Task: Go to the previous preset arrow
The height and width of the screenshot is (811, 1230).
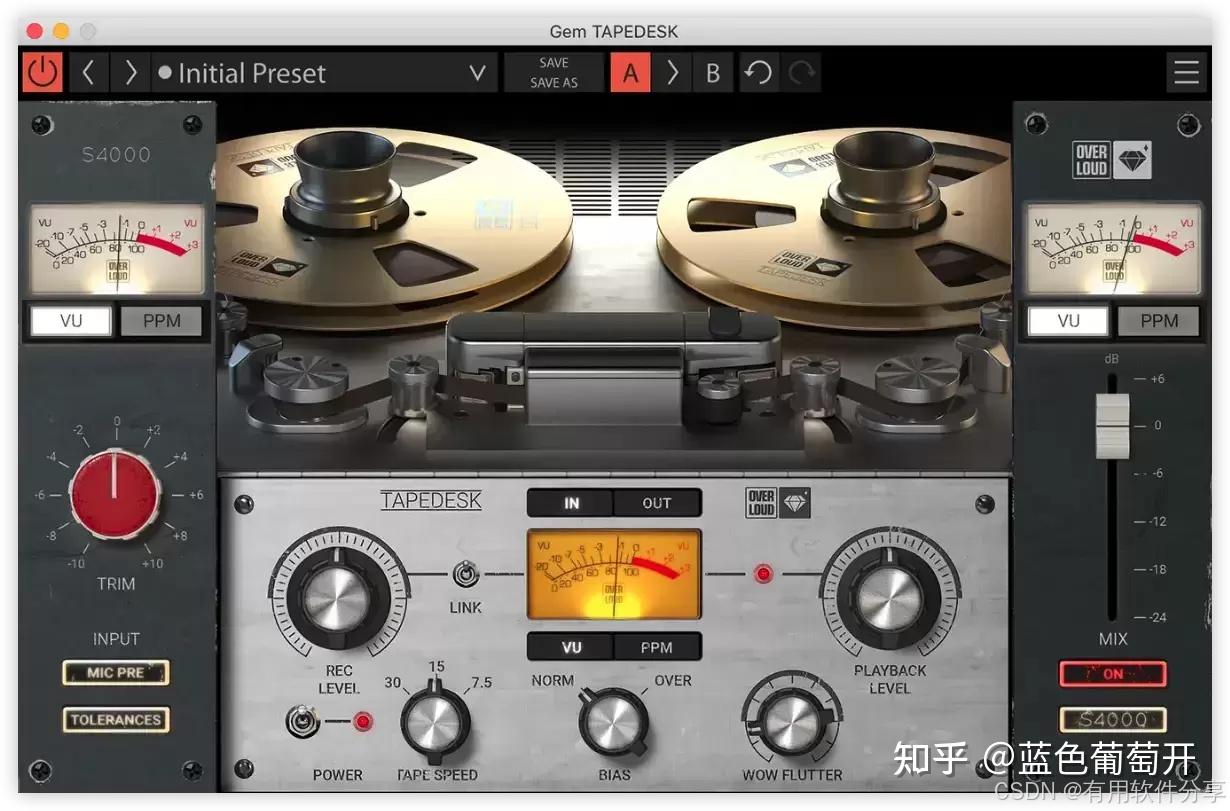Action: [88, 73]
